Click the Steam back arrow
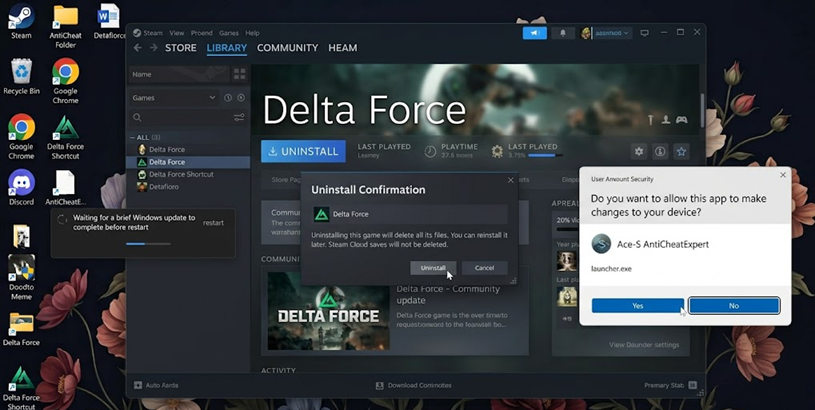Screen dimensions: 815x410 tap(137, 48)
